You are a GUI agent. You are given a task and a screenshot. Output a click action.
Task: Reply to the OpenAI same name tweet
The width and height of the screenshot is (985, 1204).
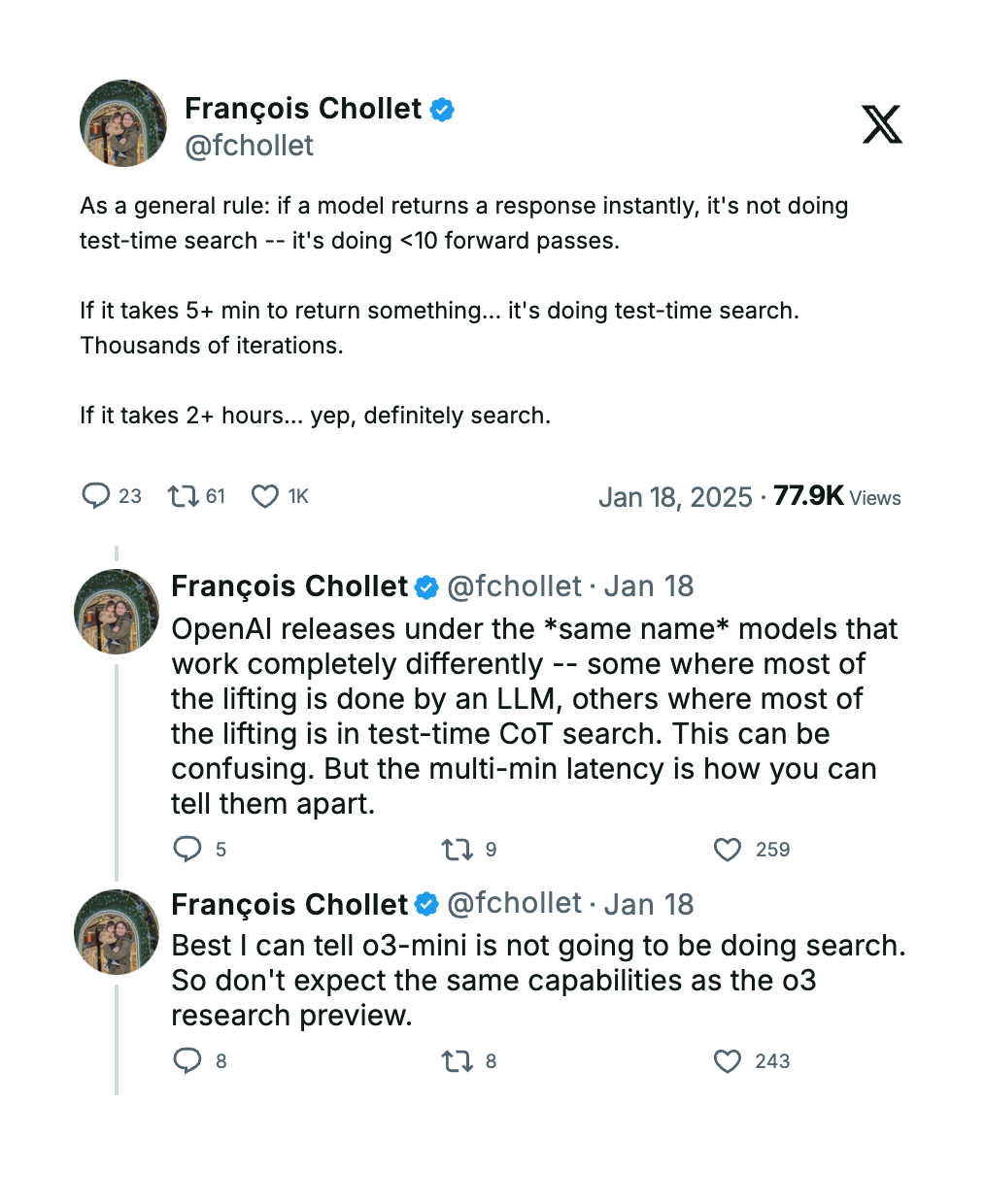pos(187,850)
